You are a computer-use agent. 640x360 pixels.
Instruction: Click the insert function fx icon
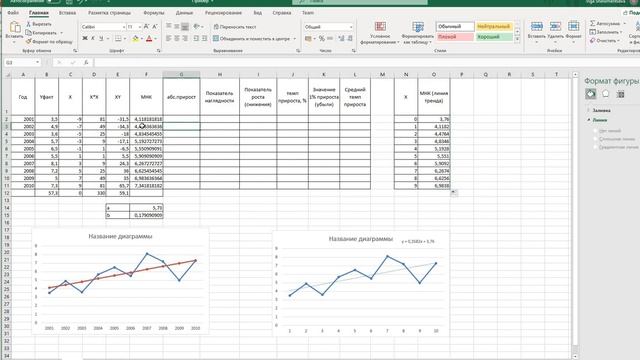tap(86, 62)
